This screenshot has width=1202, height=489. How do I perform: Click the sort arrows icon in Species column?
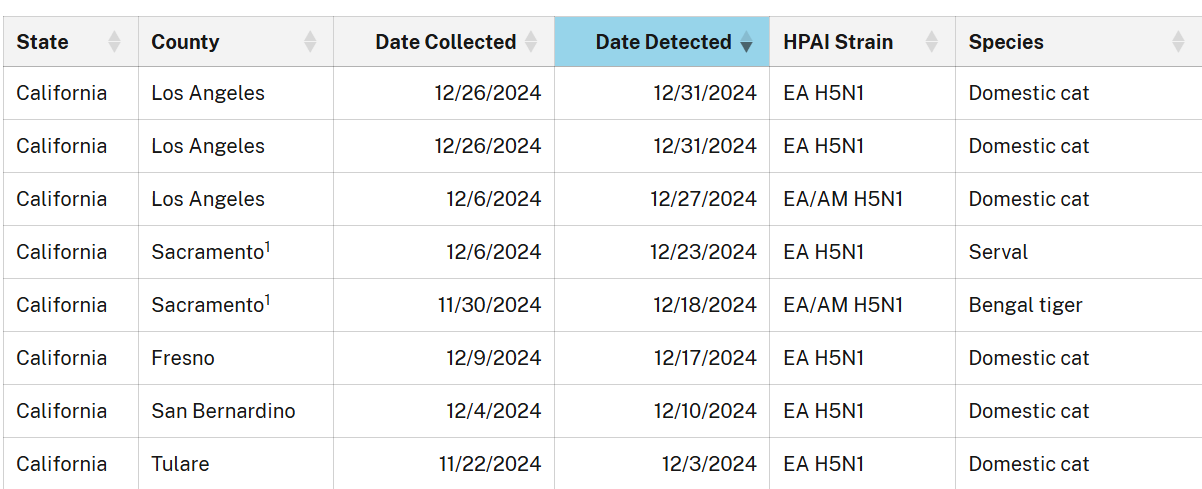pos(1178,42)
